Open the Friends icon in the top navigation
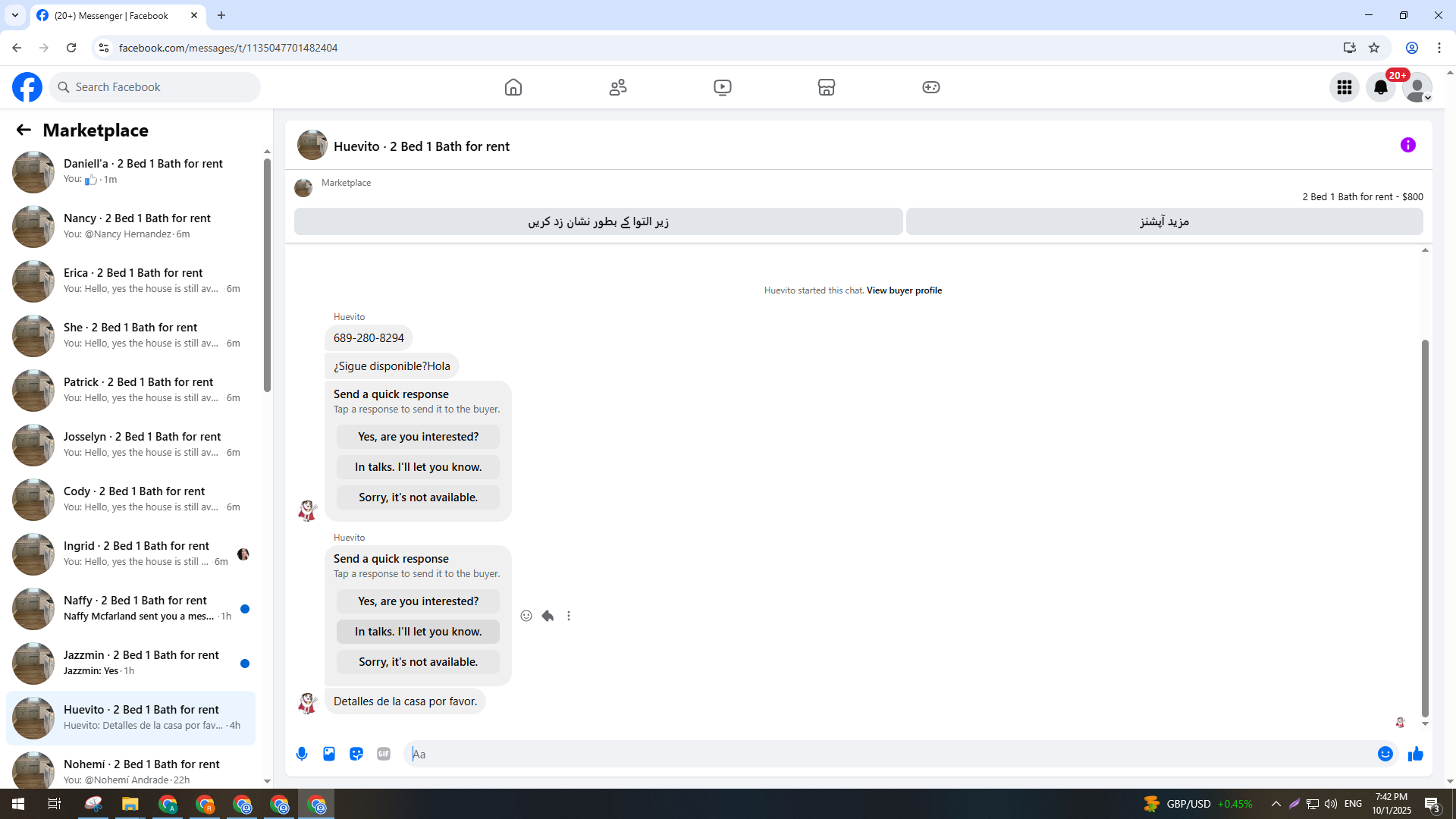Screen dimensions: 1456x819 [618, 87]
